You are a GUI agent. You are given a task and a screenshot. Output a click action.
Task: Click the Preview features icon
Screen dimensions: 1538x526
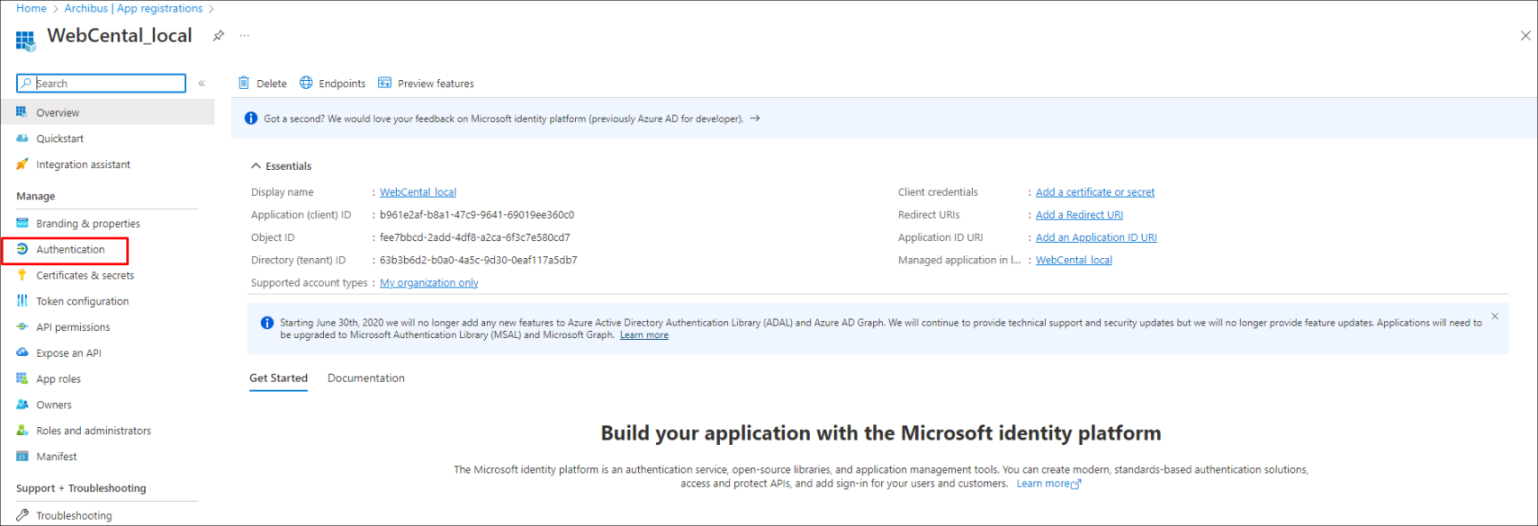pyautogui.click(x=384, y=83)
